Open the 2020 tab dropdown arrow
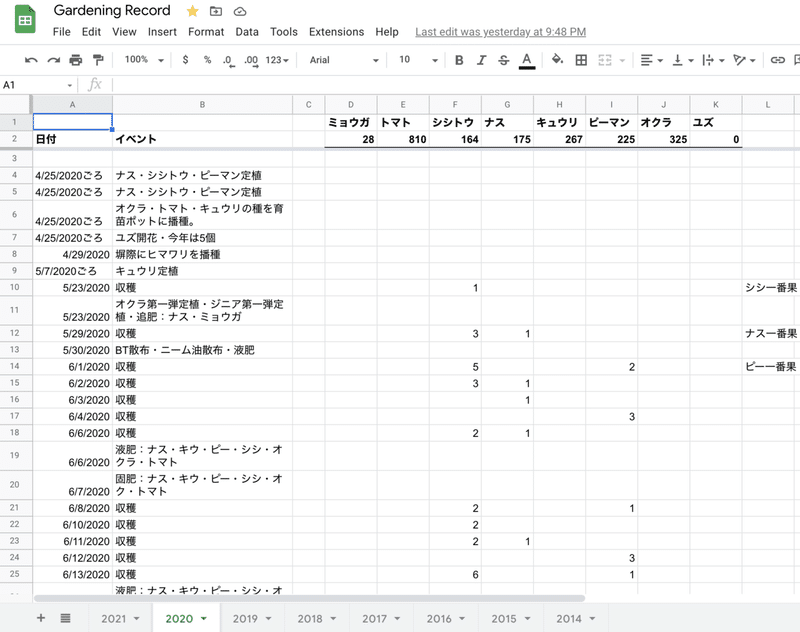800x632 pixels. point(204,619)
